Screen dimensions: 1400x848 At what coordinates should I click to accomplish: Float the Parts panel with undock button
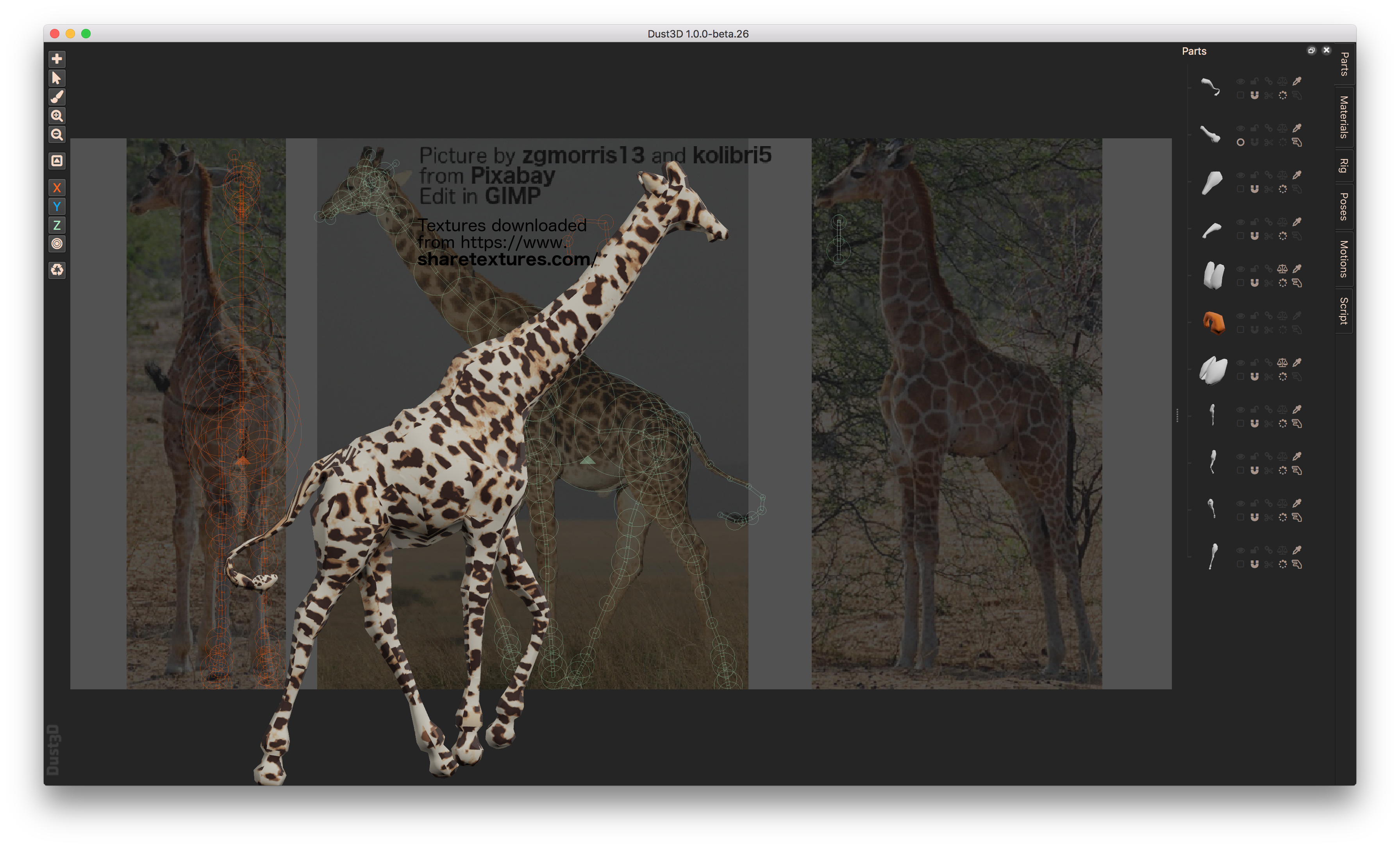tap(1311, 50)
